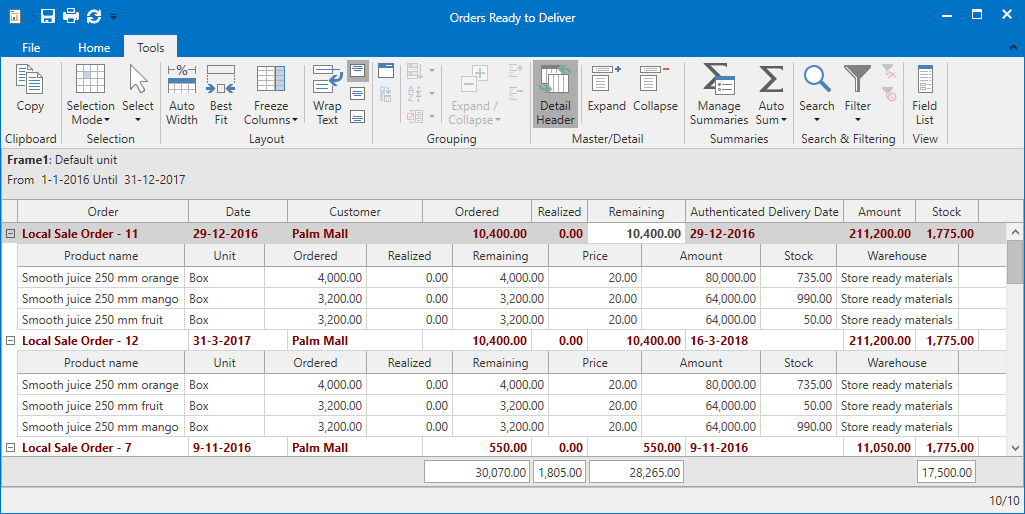Viewport: 1025px width, 514px height.
Task: Click the Print icon in title bar
Action: point(71,16)
